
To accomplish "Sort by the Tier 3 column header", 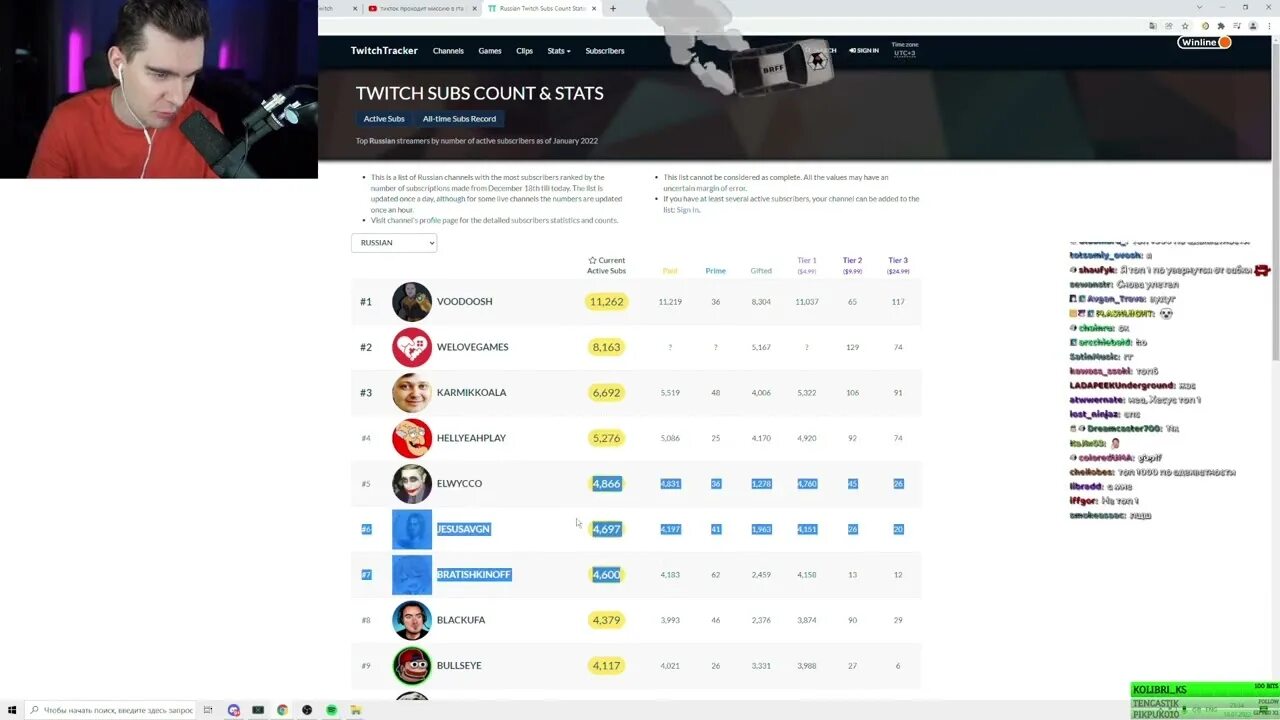I will pyautogui.click(x=898, y=265).
